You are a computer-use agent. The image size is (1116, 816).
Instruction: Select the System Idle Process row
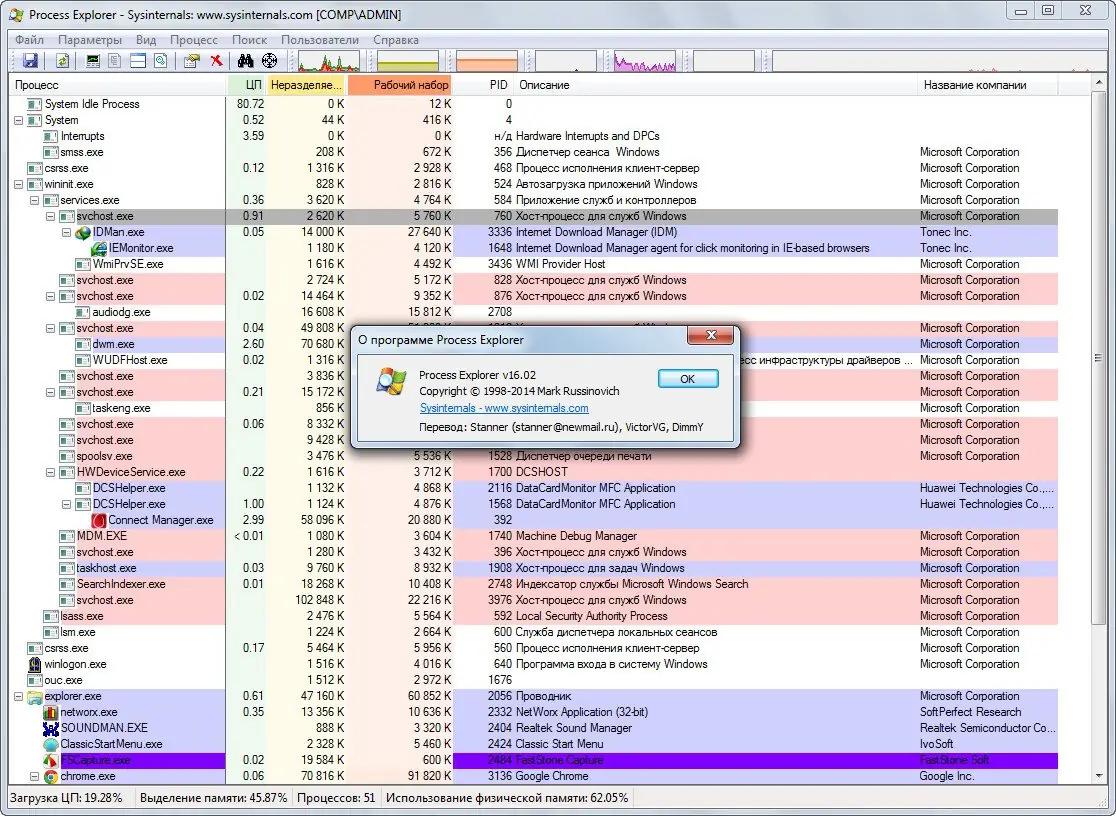[x=534, y=104]
